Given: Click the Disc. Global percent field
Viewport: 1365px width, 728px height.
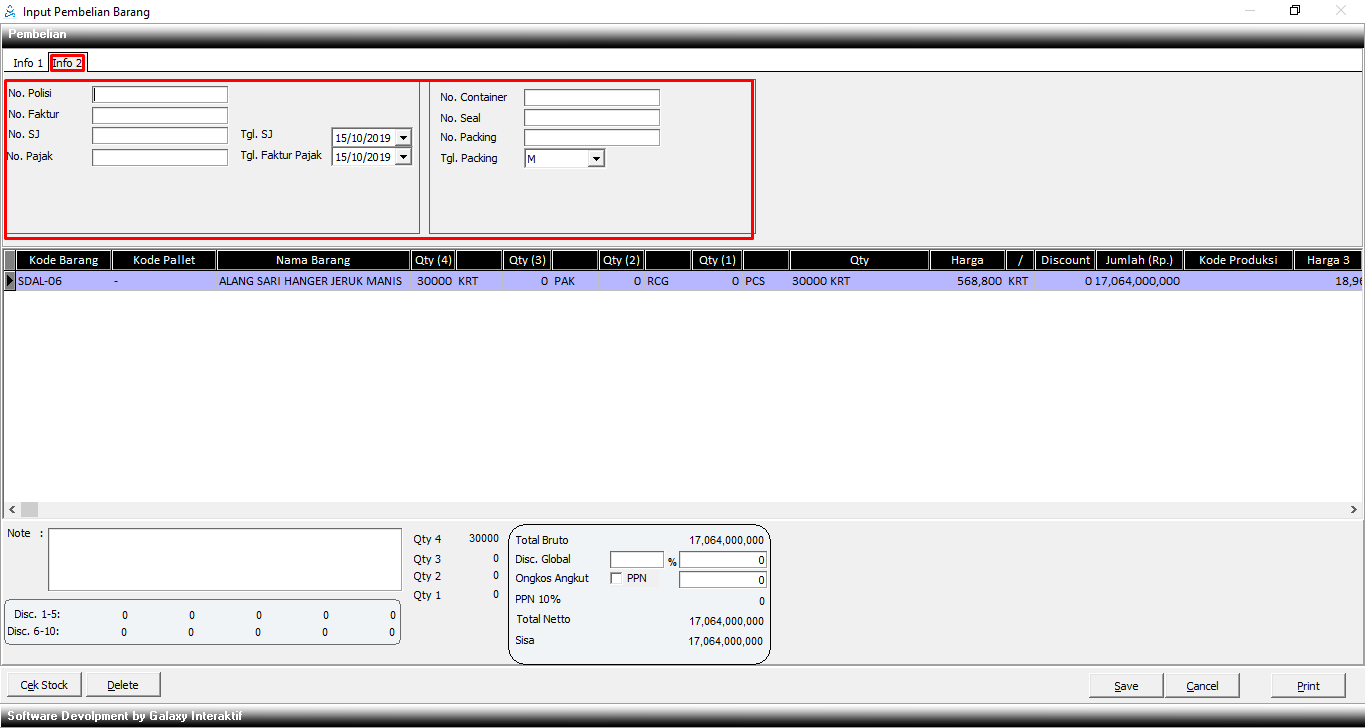Looking at the screenshot, I should 636,560.
